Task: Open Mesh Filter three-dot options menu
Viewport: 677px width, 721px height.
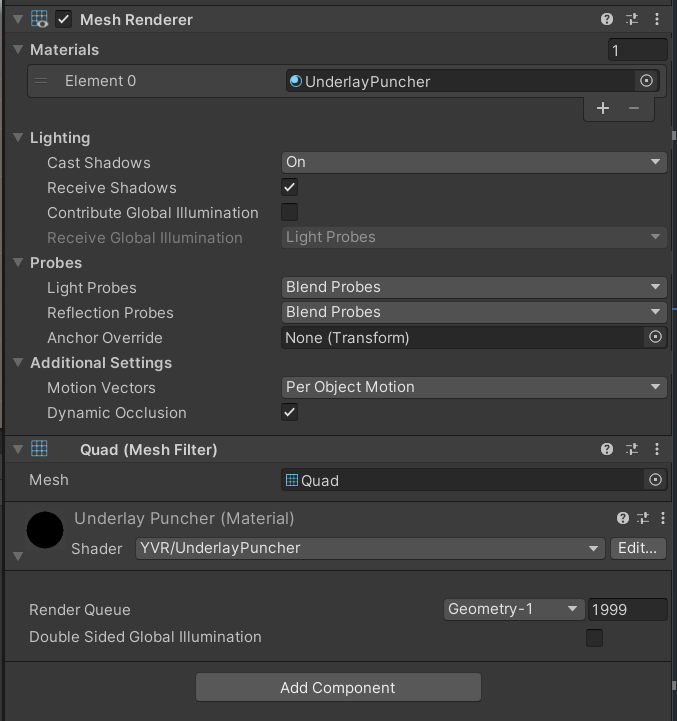Action: click(657, 450)
